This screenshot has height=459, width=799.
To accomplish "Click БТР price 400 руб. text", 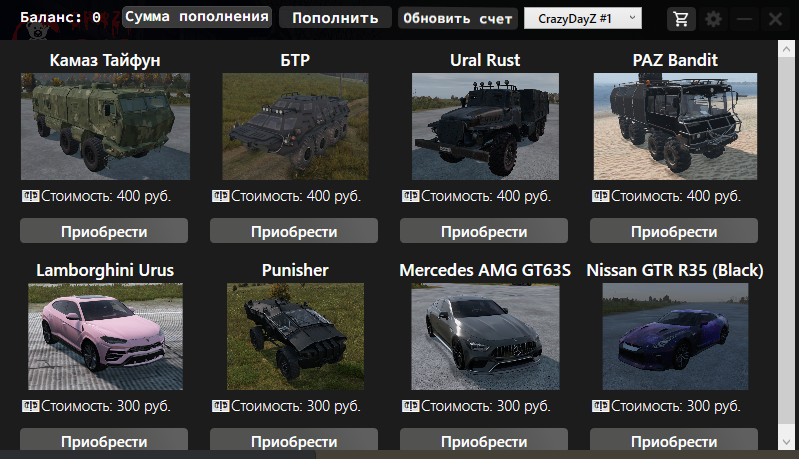I will coord(296,196).
